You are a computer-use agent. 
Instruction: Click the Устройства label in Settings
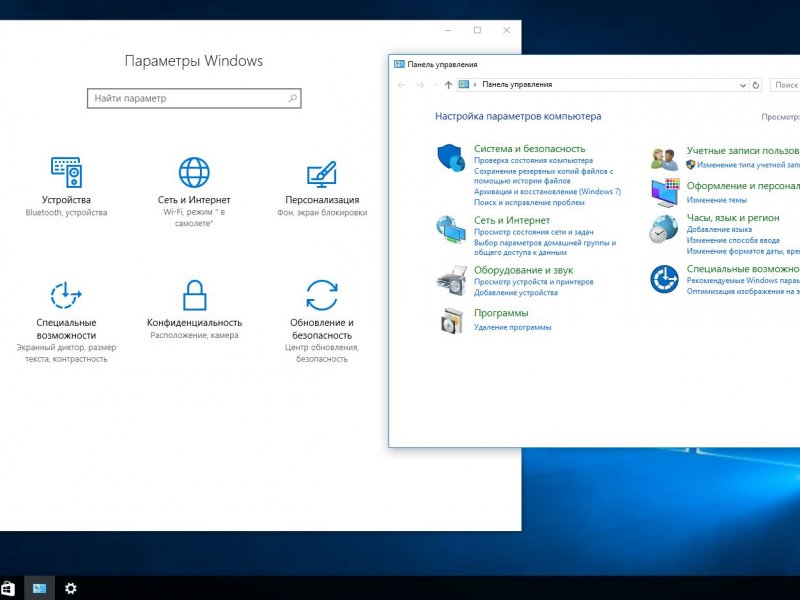tap(66, 200)
